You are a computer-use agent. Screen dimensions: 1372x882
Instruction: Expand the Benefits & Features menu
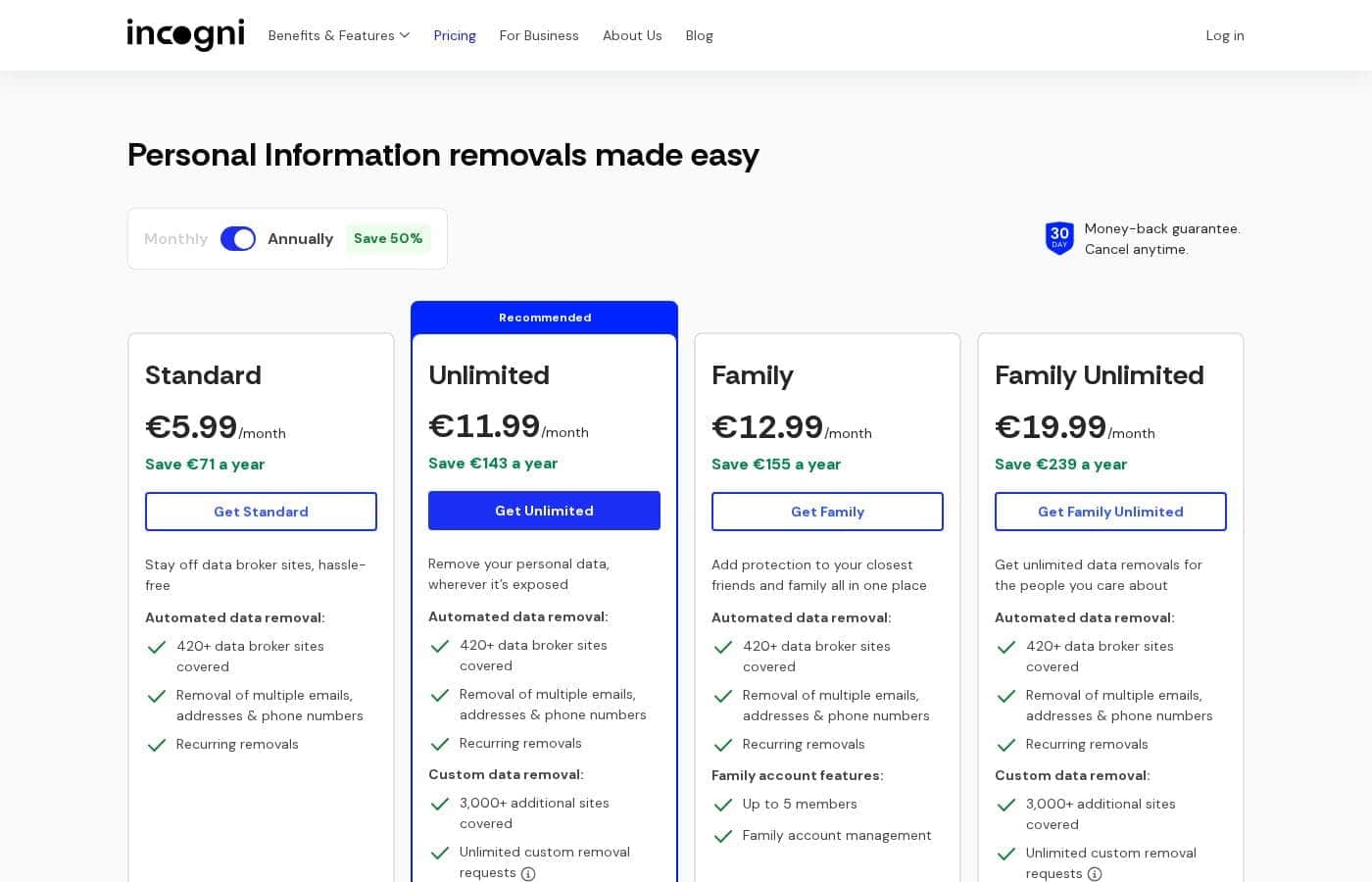(x=338, y=35)
